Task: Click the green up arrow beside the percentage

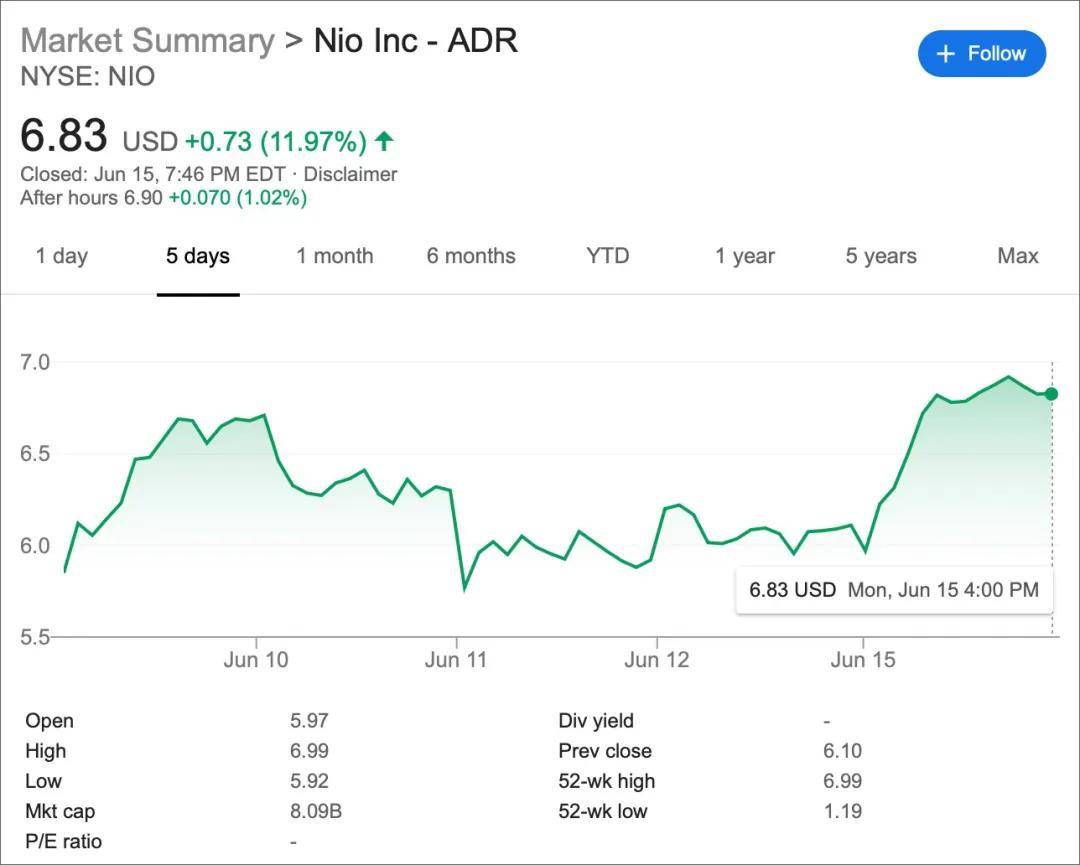Action: [384, 141]
